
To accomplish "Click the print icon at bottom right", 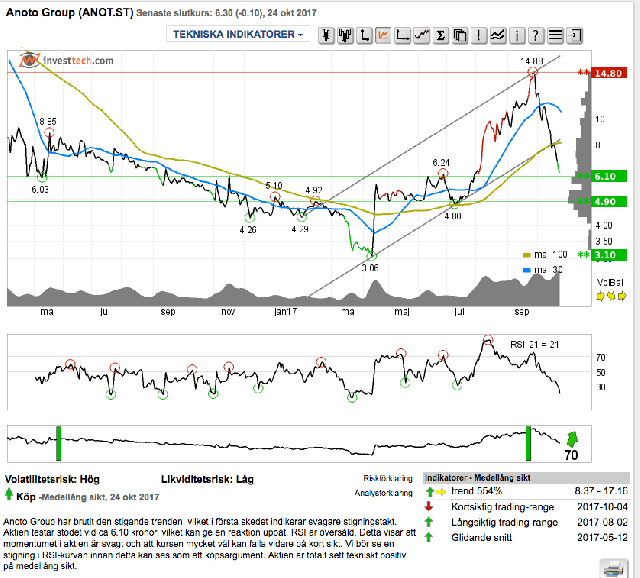I will point(613,568).
